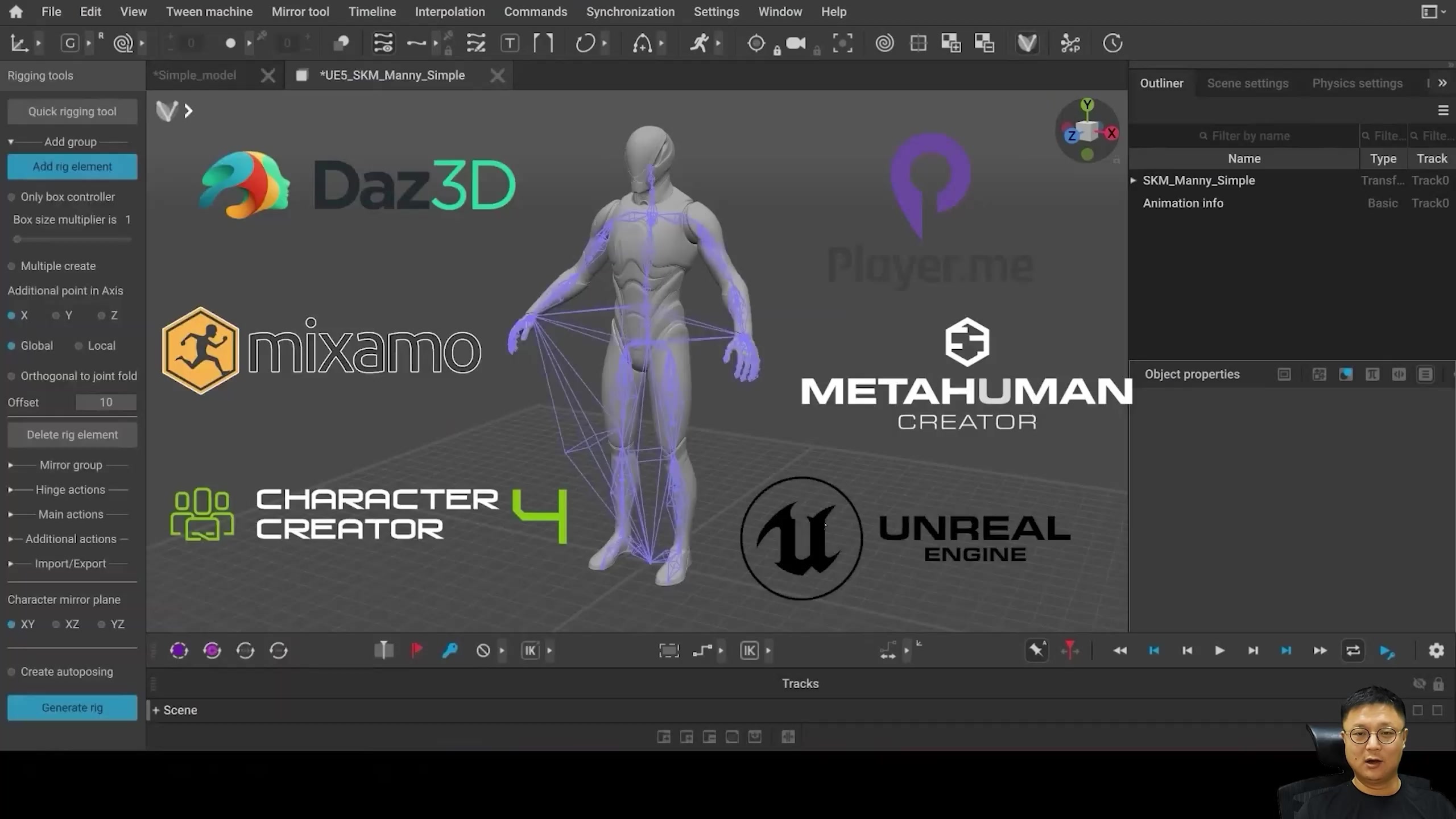Click the red flag icon above timeline

(417, 650)
